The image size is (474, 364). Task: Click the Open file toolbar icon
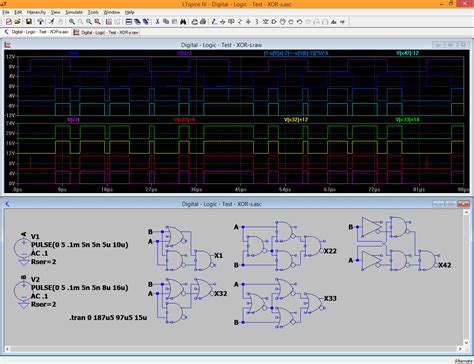click(x=17, y=22)
